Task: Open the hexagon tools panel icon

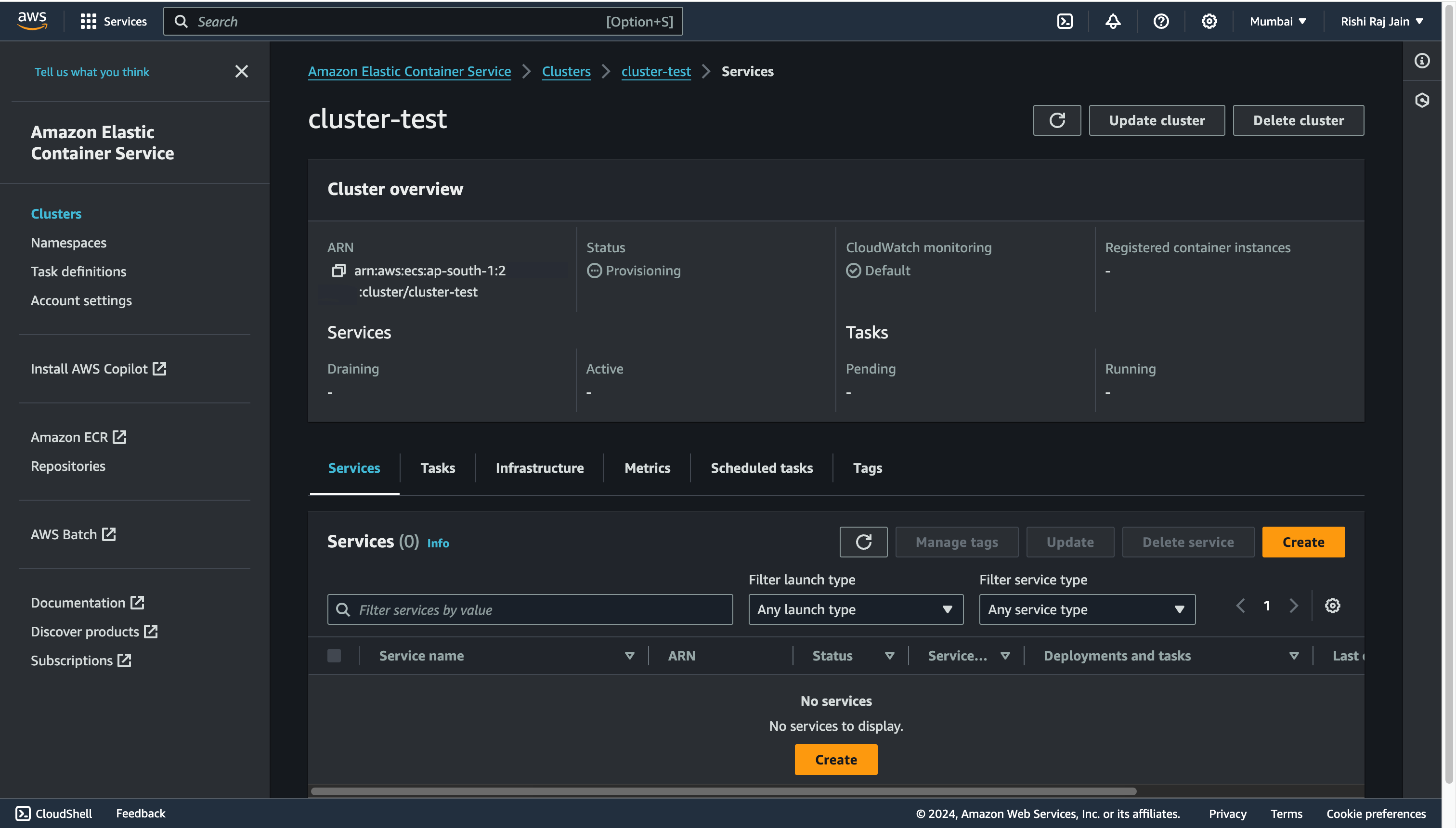Action: [1422, 101]
